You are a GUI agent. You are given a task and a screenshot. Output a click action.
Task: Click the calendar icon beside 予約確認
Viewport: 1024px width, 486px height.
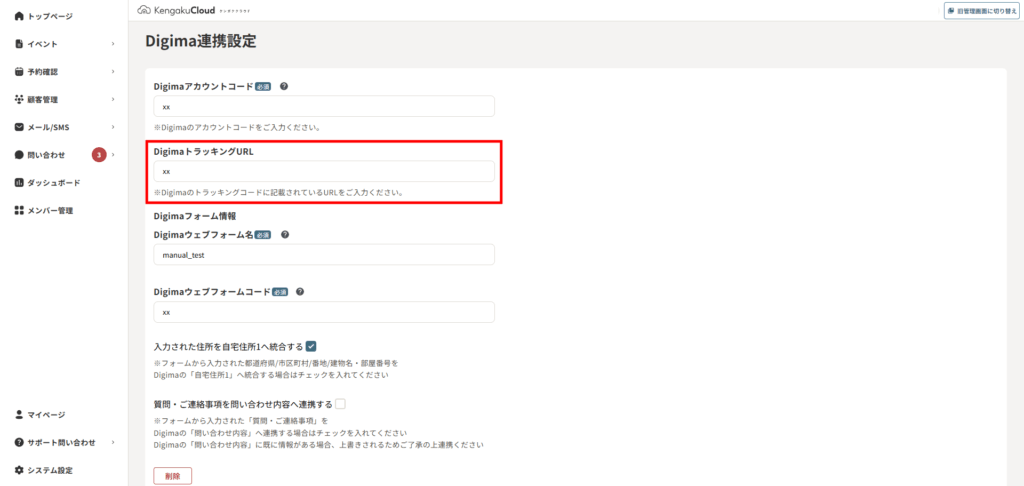click(19, 71)
